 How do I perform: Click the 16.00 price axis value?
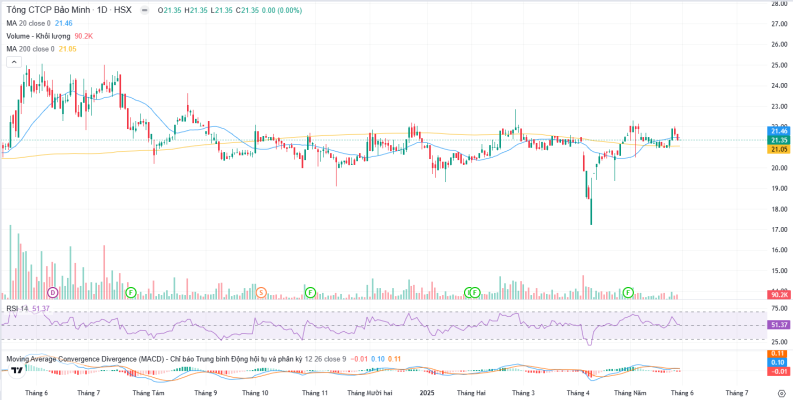point(779,250)
